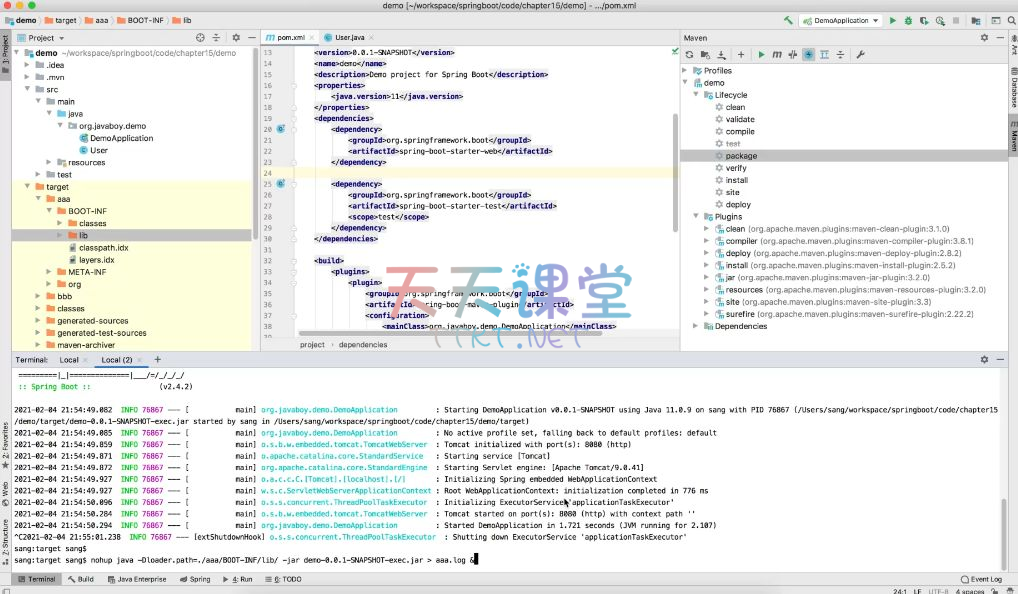Reload all Maven projects in Maven panel
This screenshot has width=1018, height=594.
click(690, 54)
